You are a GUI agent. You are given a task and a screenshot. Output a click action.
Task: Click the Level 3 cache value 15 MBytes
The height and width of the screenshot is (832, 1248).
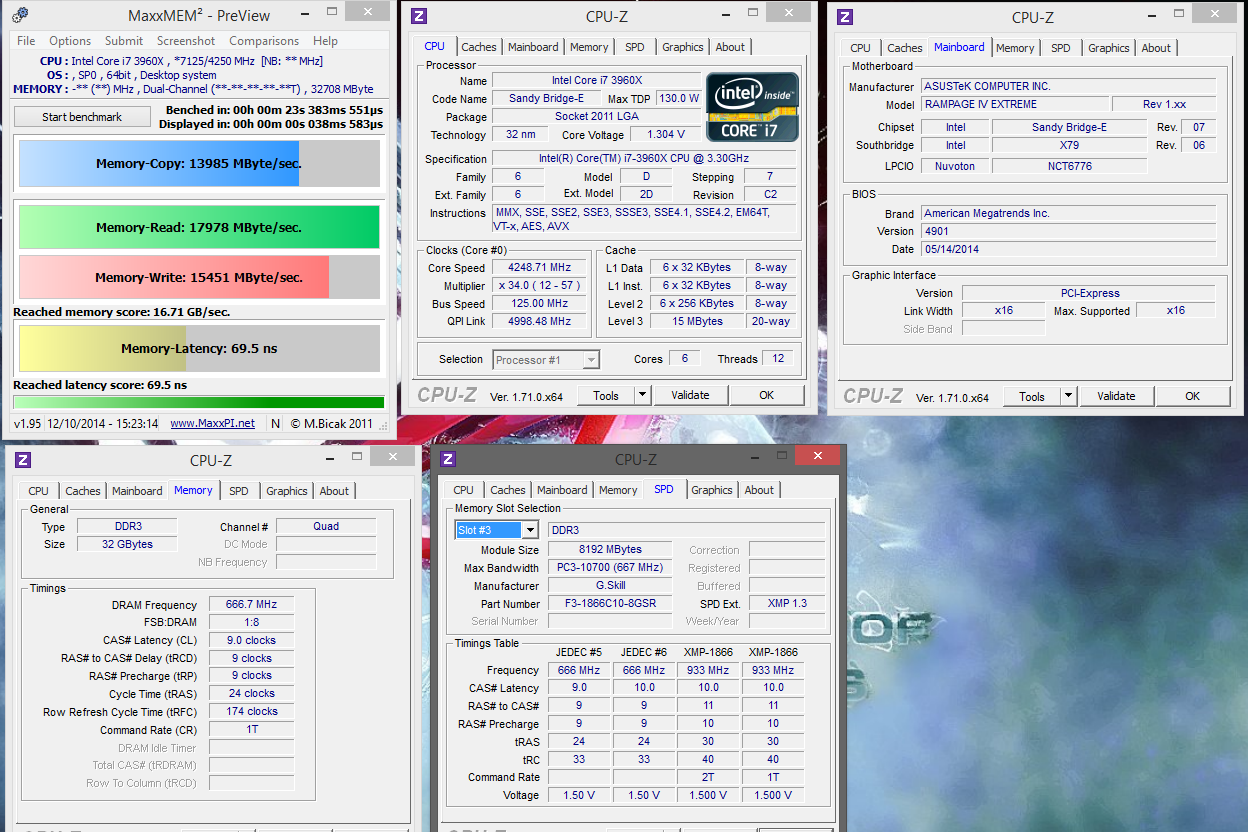coord(698,321)
